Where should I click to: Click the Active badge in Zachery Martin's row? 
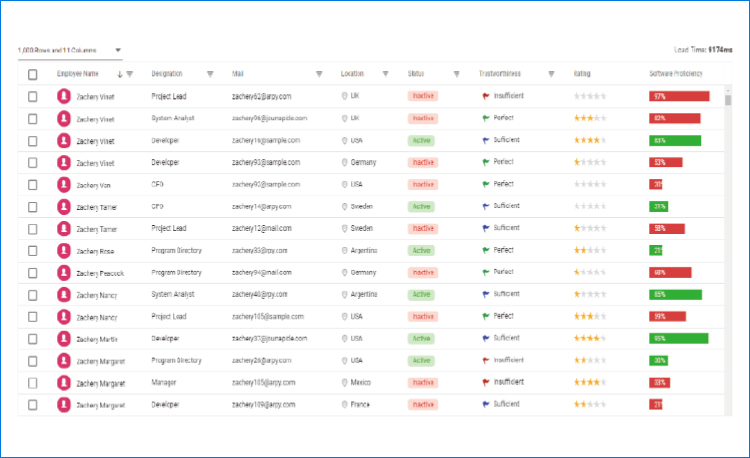(x=421, y=338)
